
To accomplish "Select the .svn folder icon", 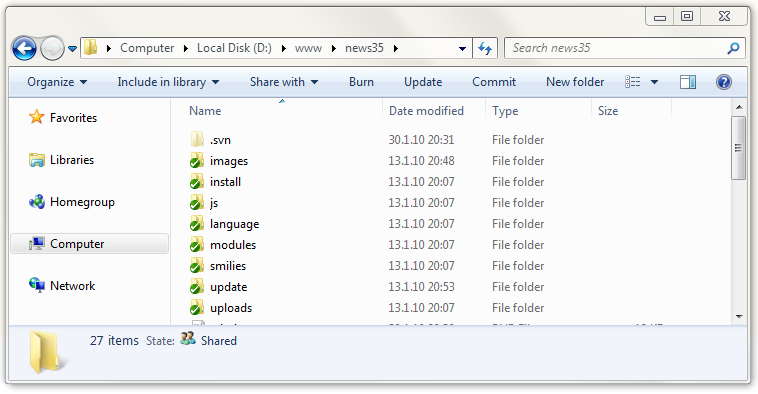I will (197, 140).
